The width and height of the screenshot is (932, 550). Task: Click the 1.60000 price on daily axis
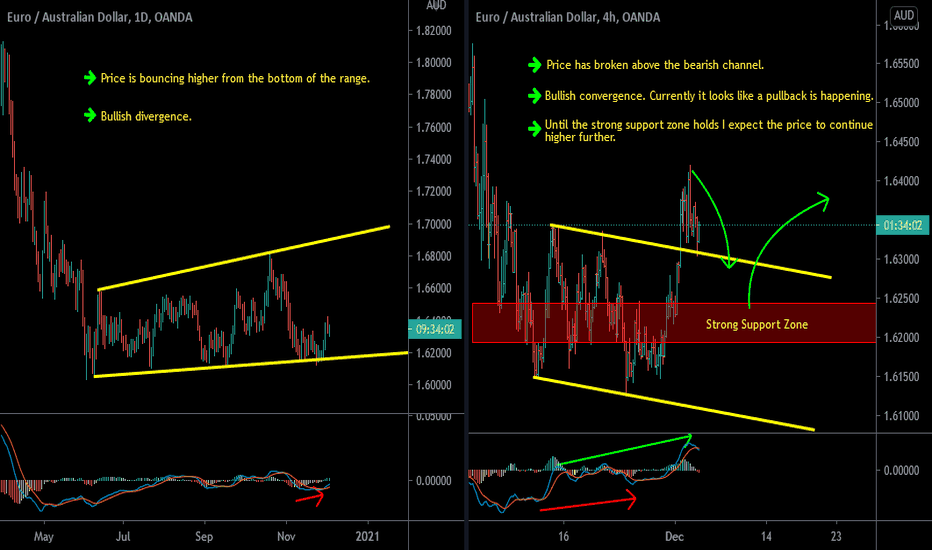click(433, 385)
